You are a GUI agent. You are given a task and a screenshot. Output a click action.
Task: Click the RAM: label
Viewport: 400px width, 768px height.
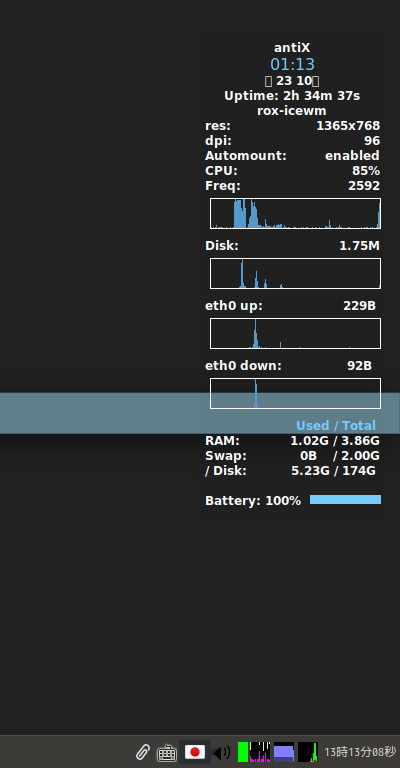(222, 441)
